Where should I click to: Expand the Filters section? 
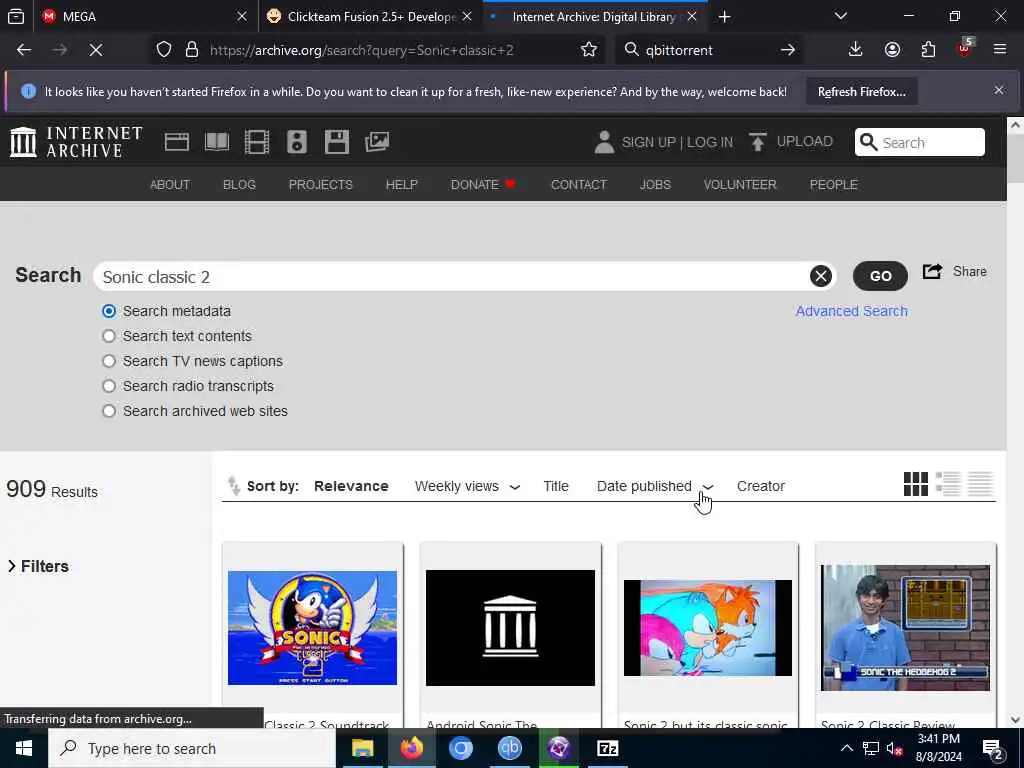(x=38, y=566)
